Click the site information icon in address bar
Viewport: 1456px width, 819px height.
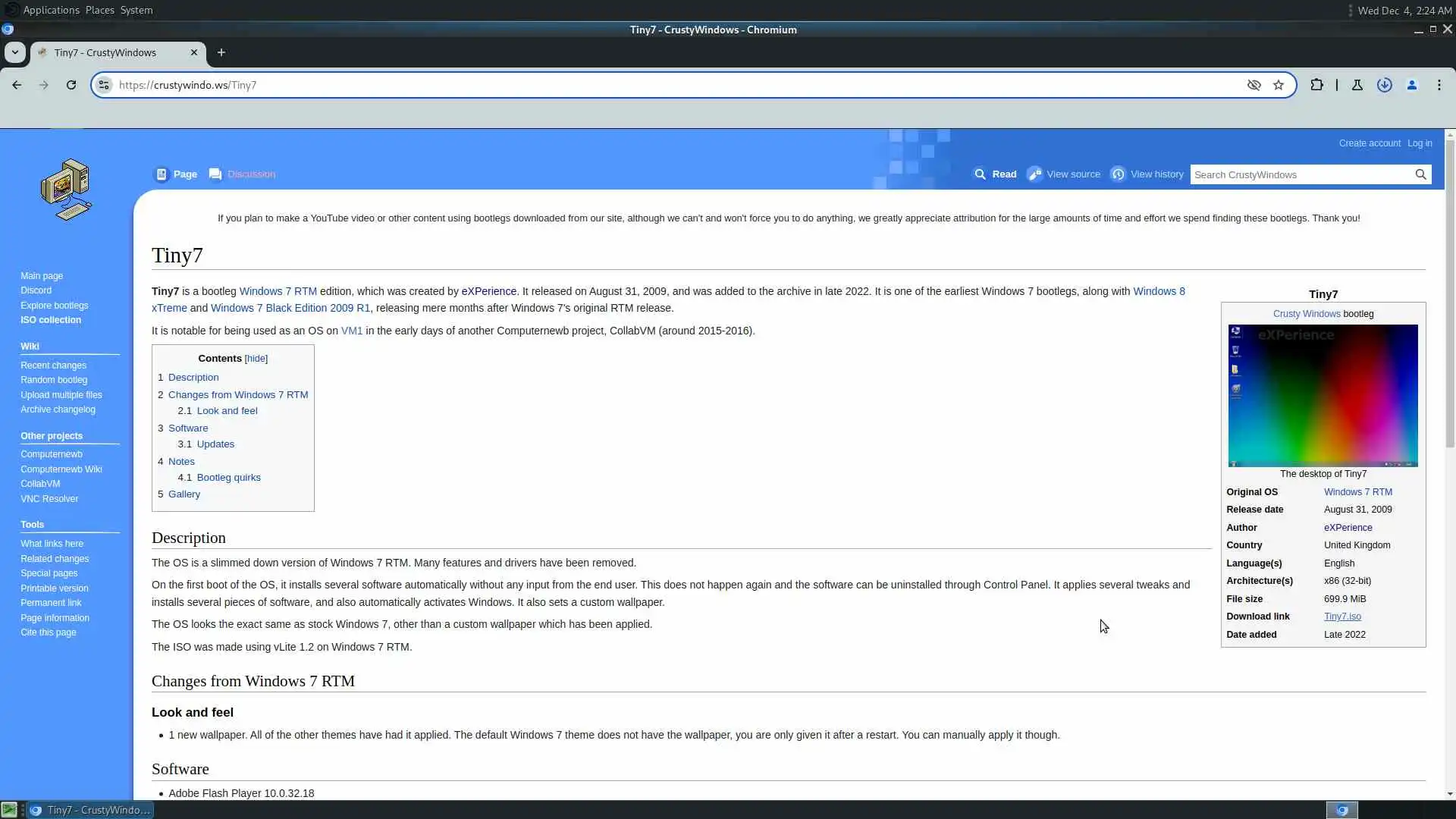tap(105, 85)
